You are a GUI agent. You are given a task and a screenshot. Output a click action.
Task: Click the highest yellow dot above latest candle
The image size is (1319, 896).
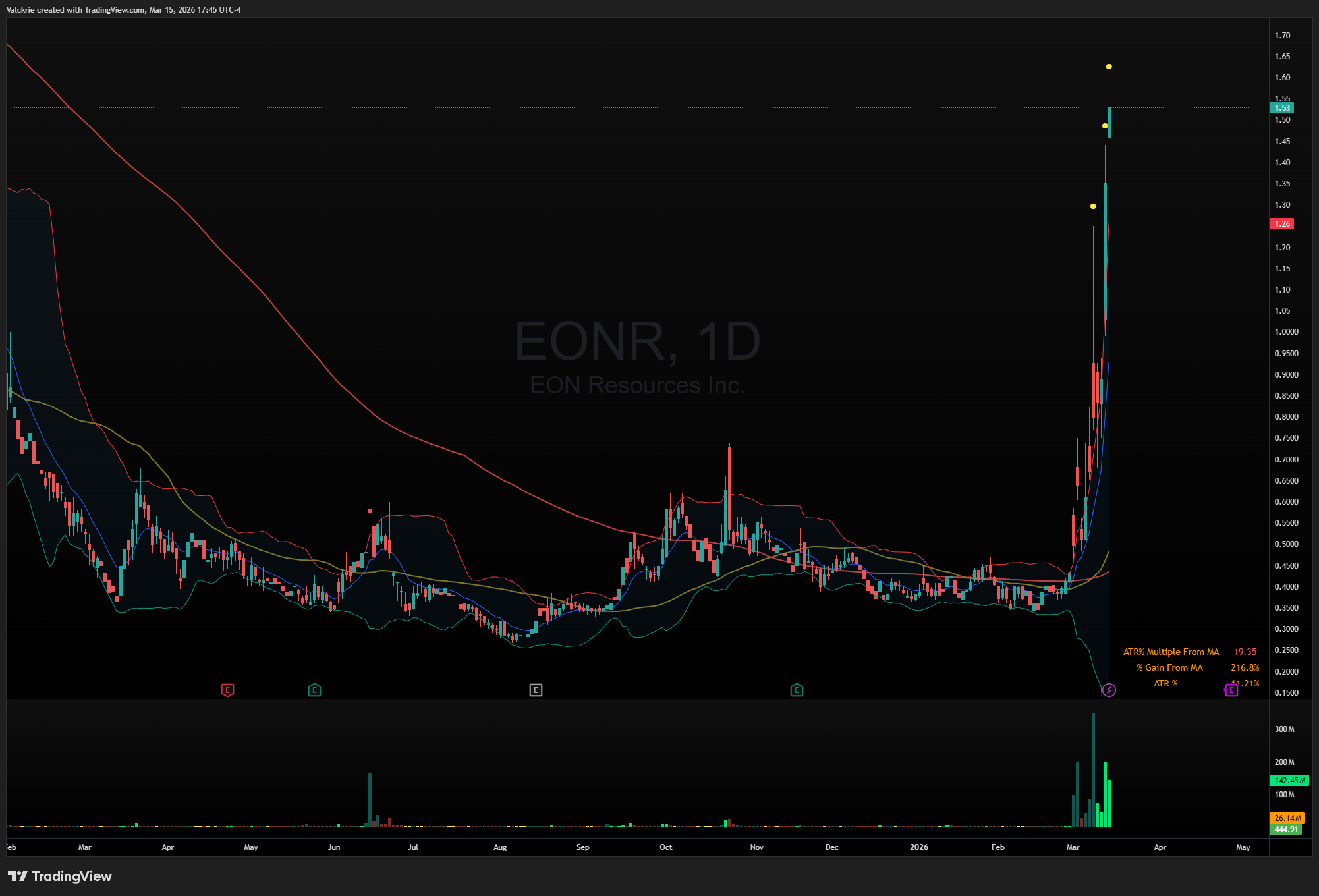click(x=1109, y=67)
